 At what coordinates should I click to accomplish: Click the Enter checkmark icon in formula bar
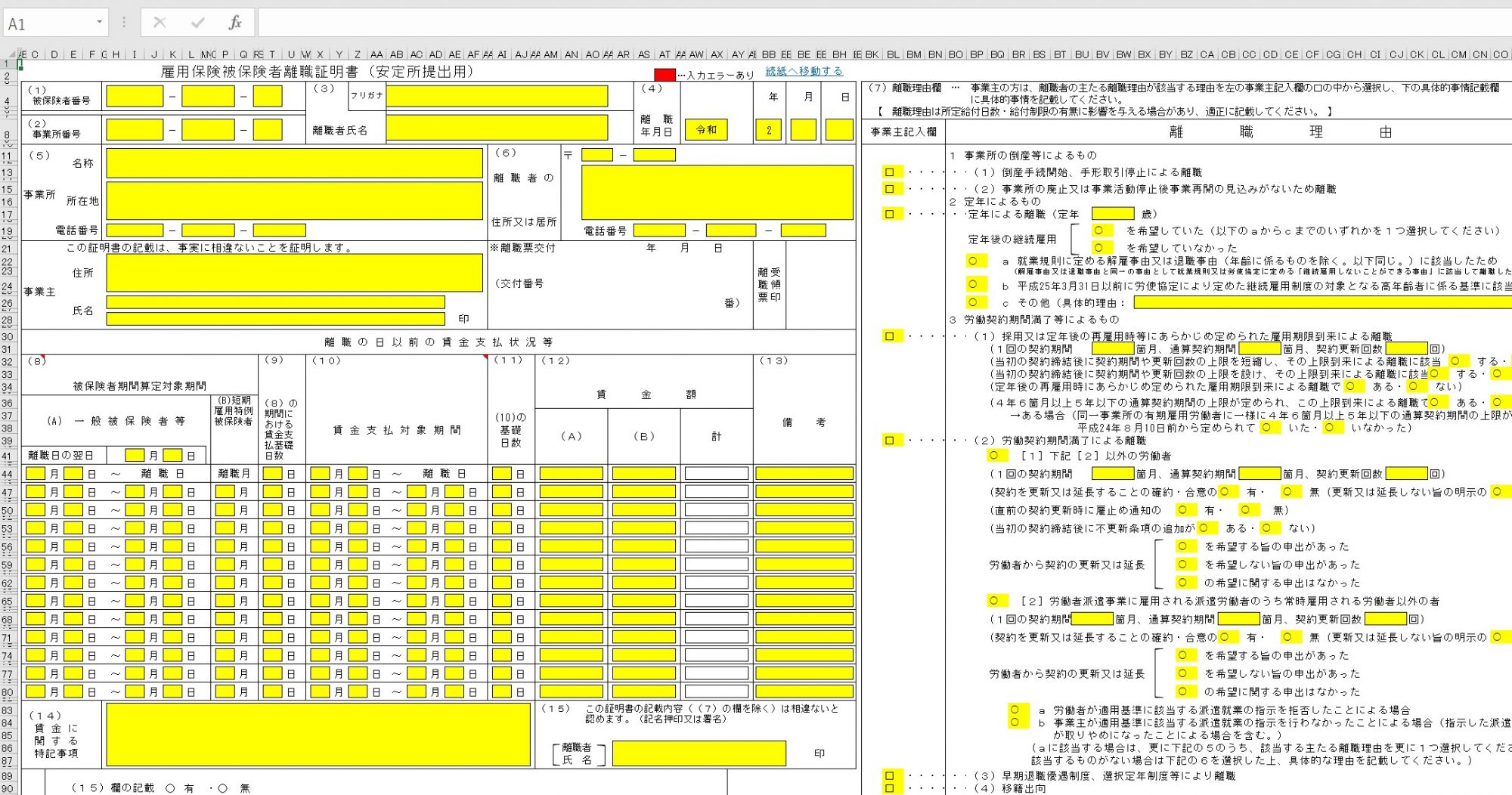(198, 23)
